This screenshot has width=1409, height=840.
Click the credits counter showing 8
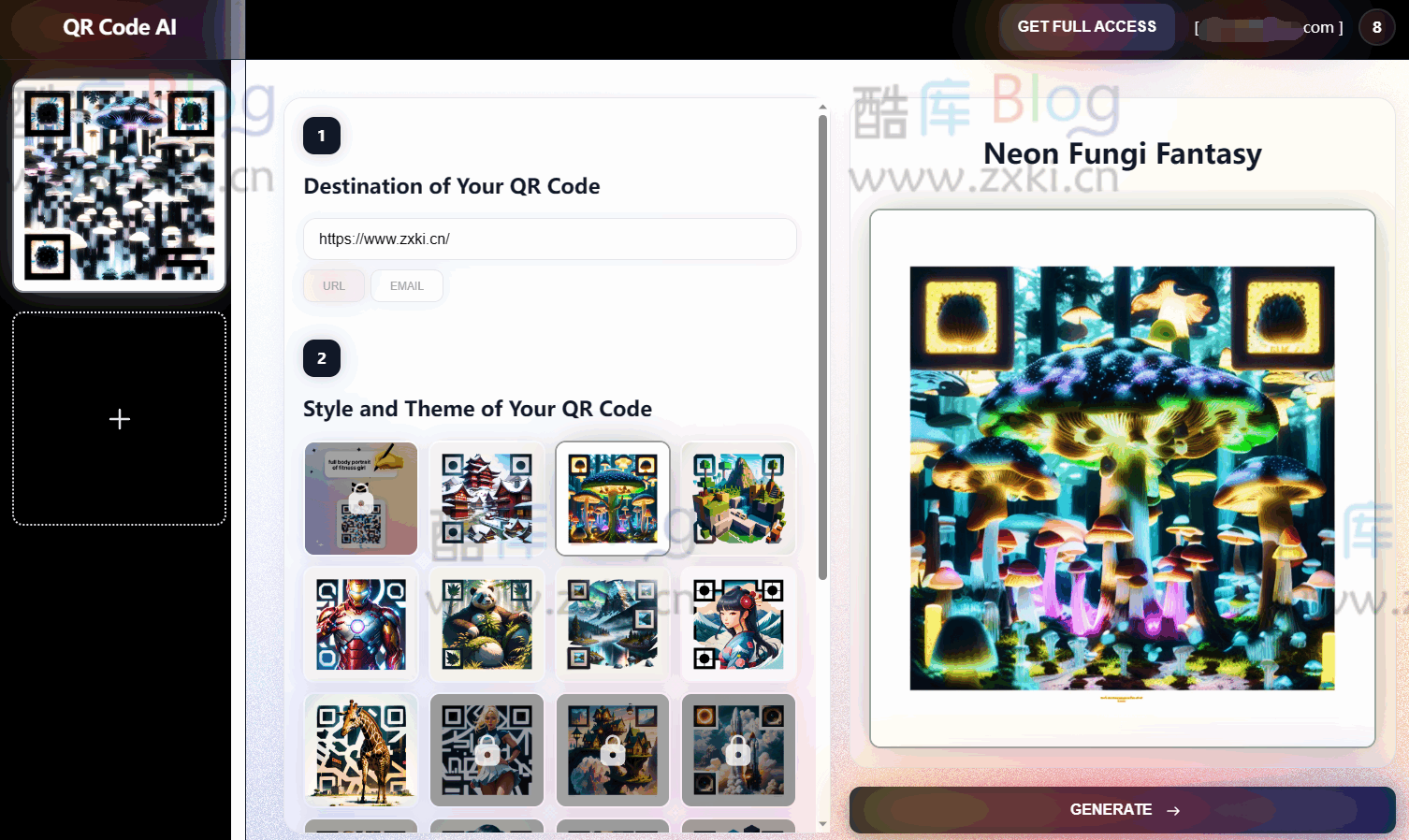click(1376, 27)
